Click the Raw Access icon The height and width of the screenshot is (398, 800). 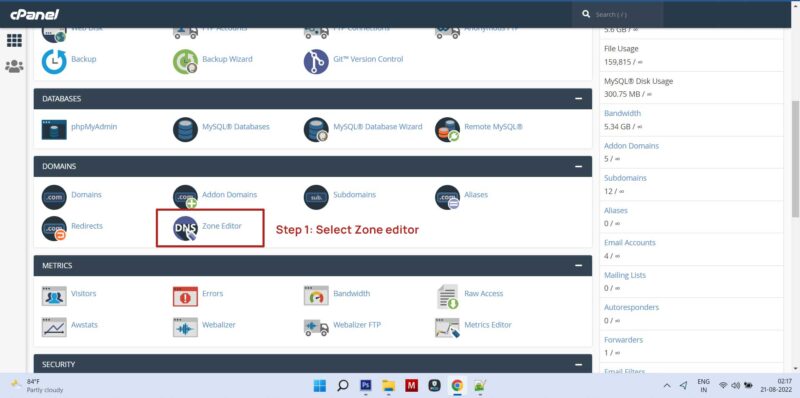coord(447,296)
